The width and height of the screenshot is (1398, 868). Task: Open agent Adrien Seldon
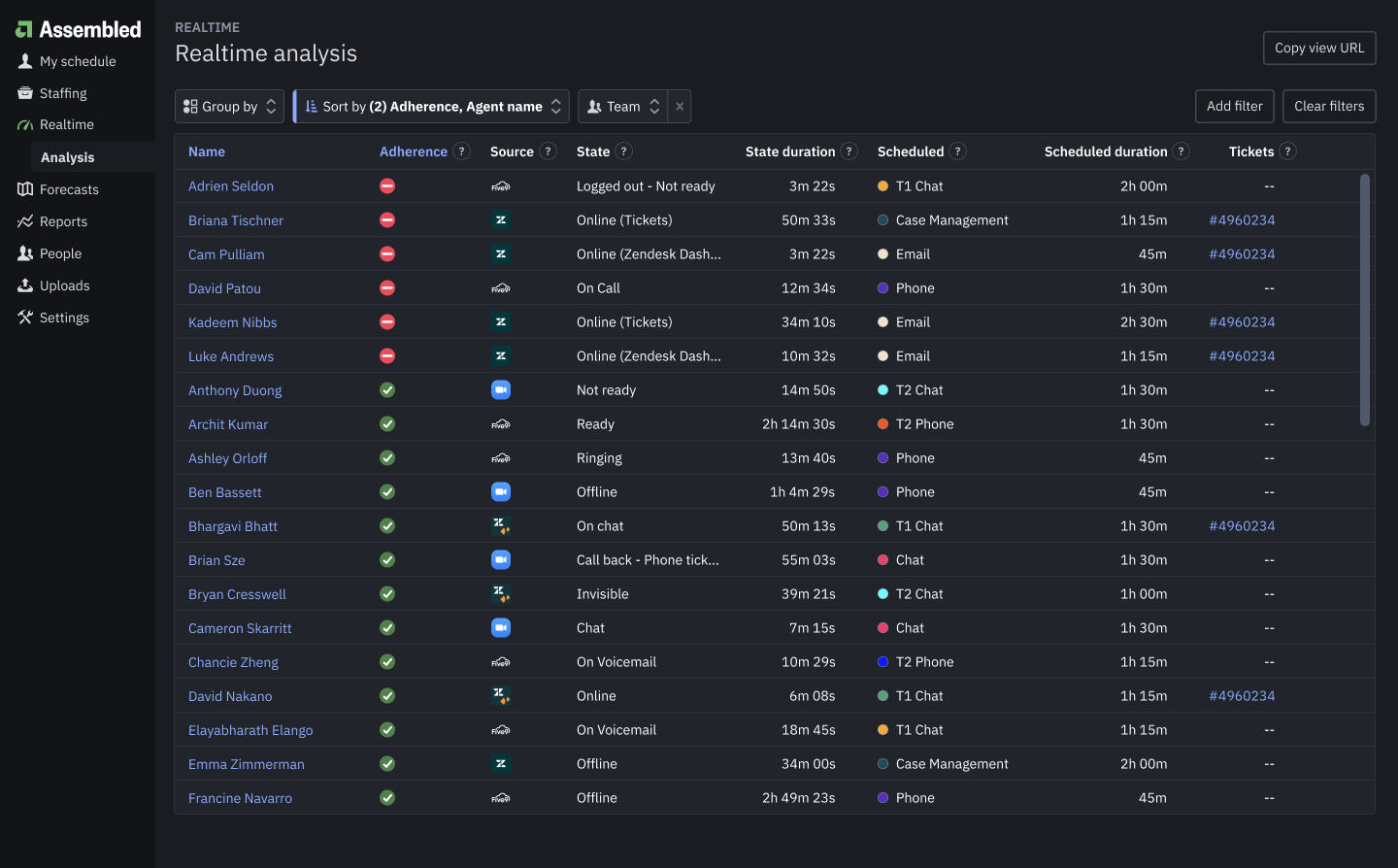coord(231,186)
